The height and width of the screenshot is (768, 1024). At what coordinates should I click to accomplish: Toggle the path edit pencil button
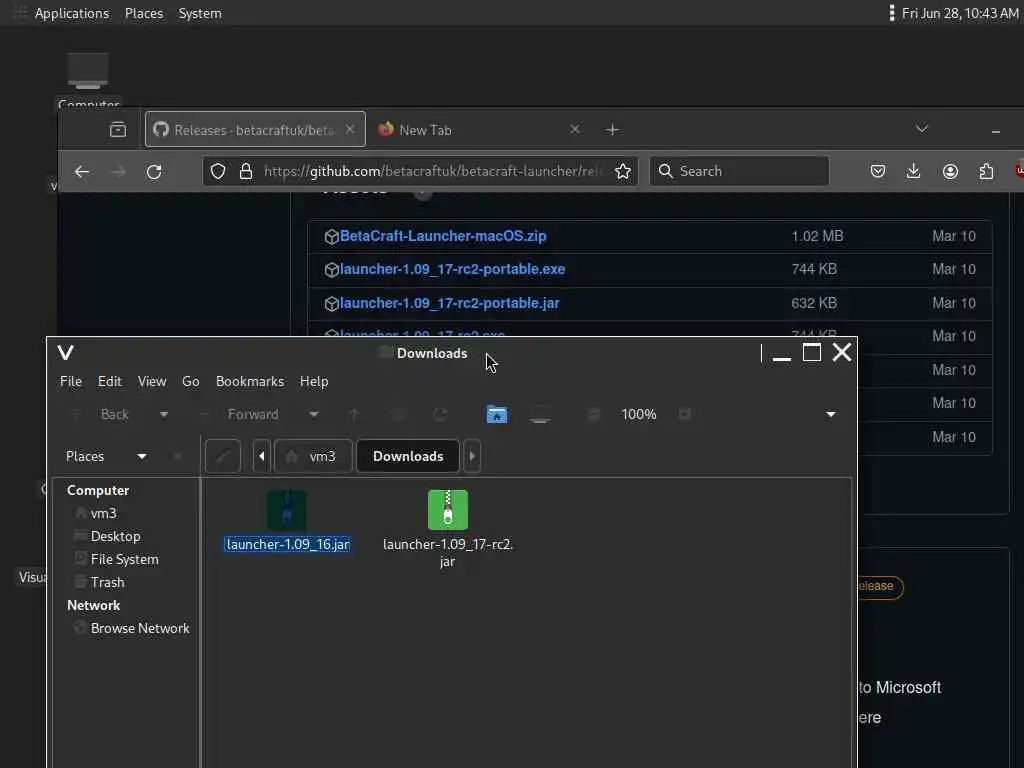[x=223, y=456]
